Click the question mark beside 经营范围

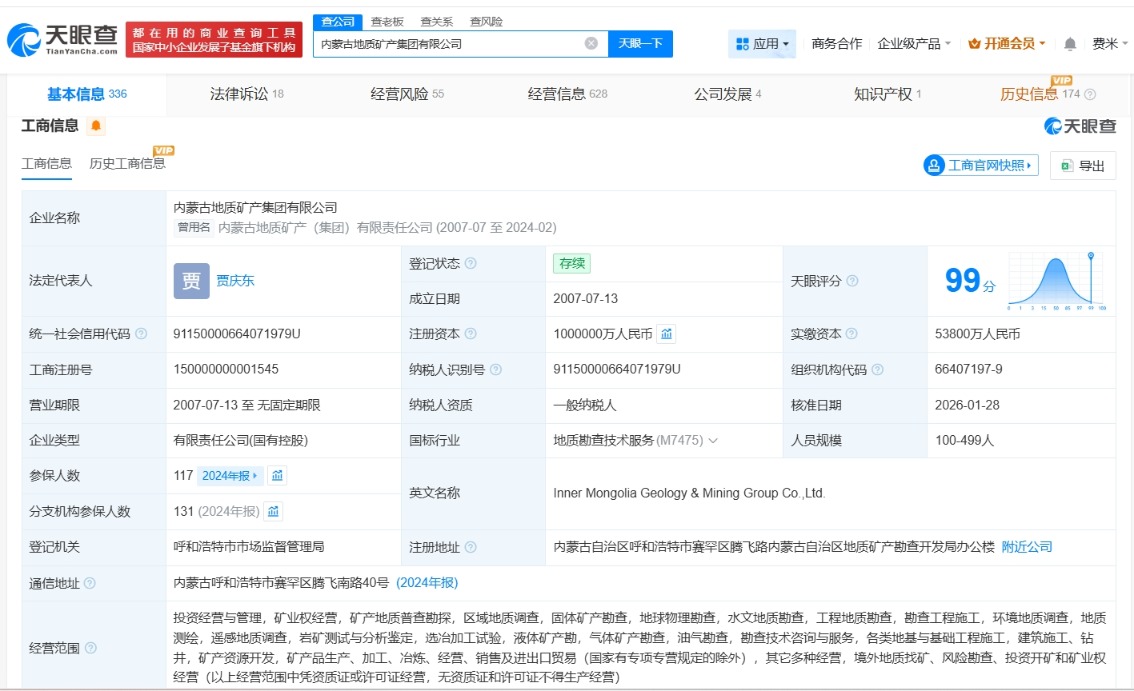click(91, 648)
